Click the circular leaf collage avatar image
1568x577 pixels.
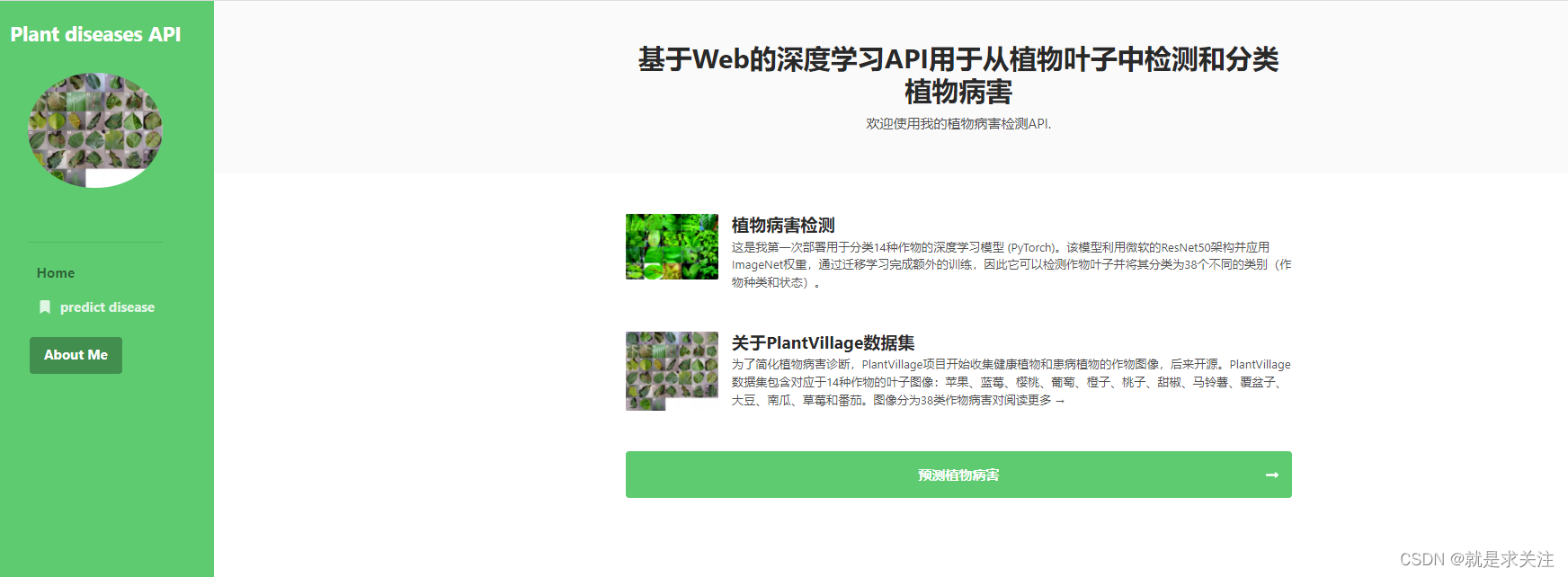tap(95, 130)
